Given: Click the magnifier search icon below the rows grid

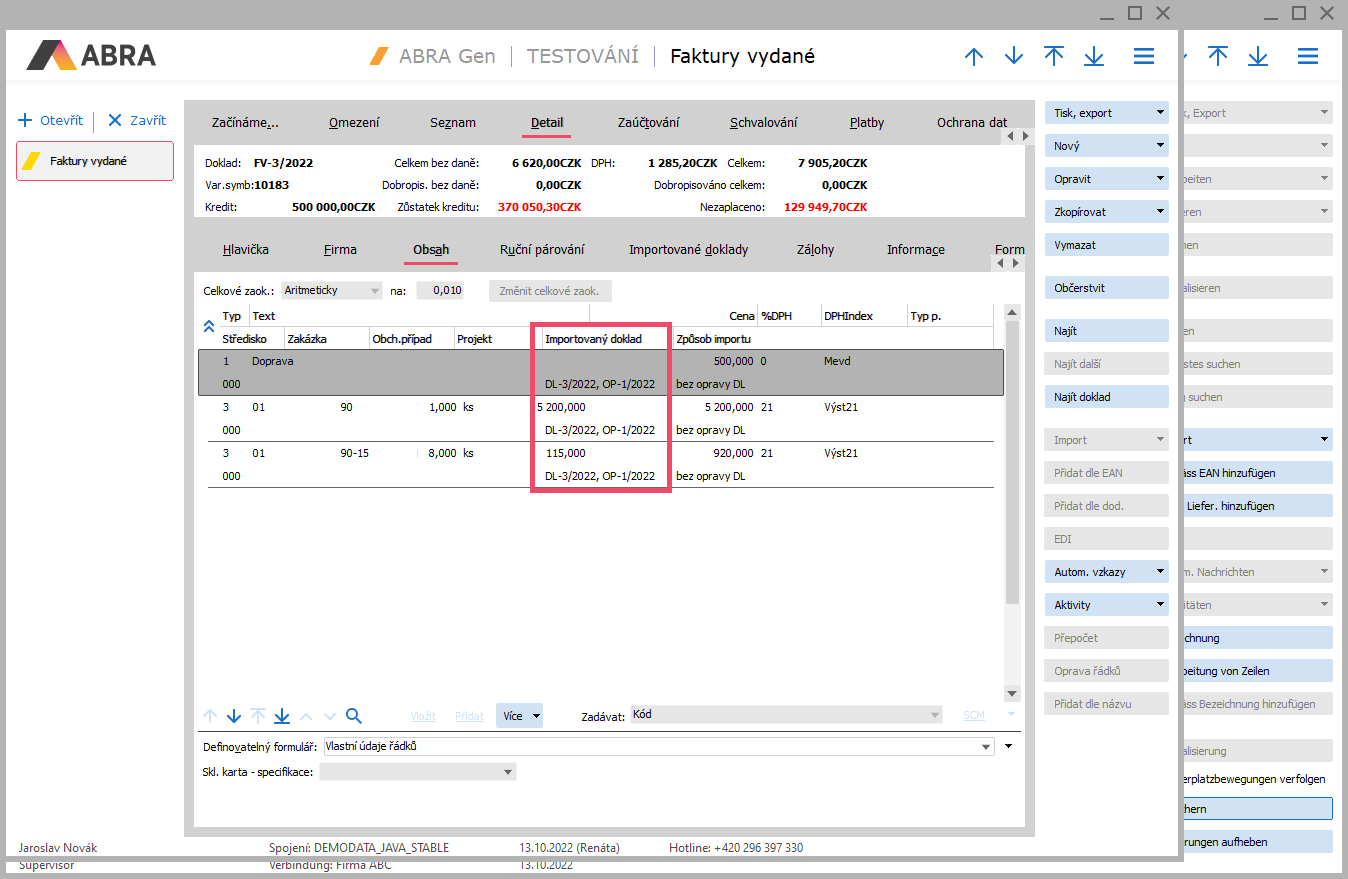Looking at the screenshot, I should point(353,716).
